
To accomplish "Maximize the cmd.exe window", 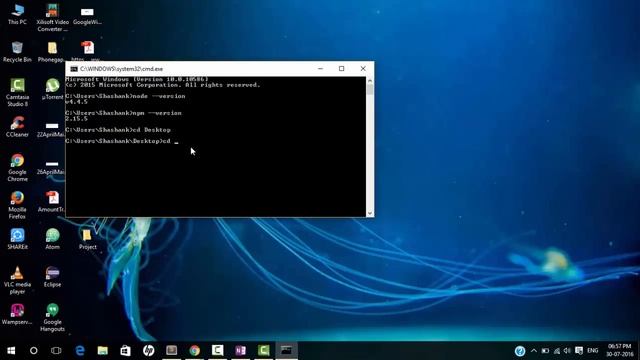I will (342, 69).
